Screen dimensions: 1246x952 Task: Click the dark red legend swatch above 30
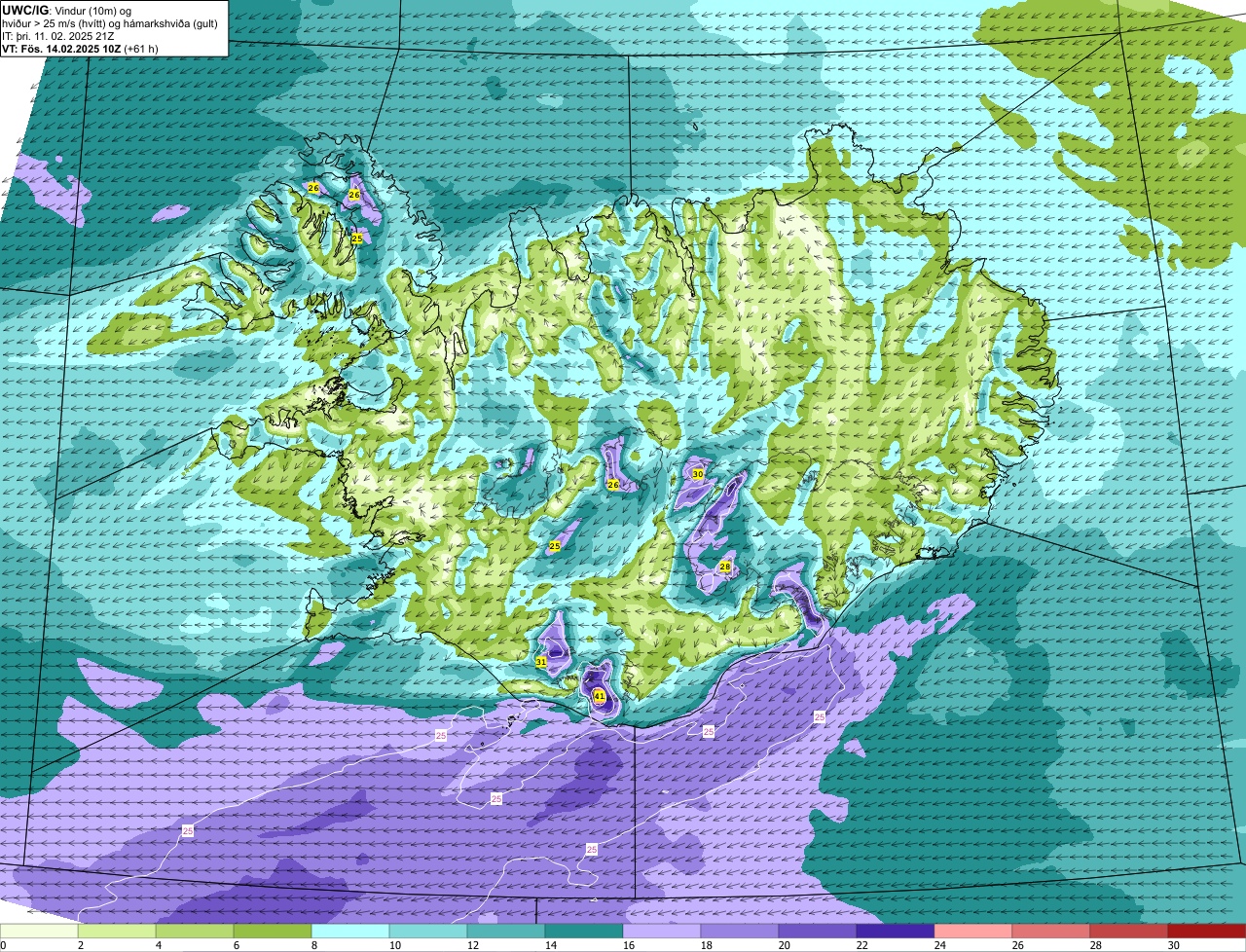tap(1207, 932)
